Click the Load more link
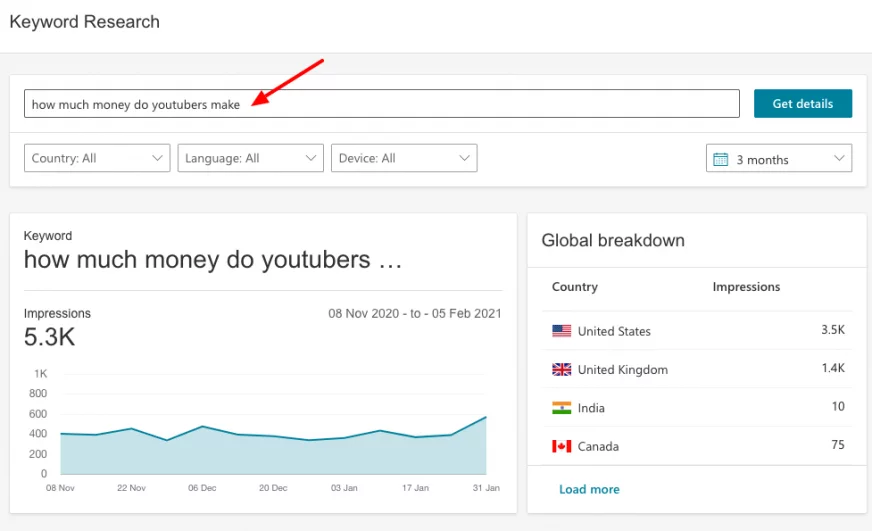 point(589,489)
